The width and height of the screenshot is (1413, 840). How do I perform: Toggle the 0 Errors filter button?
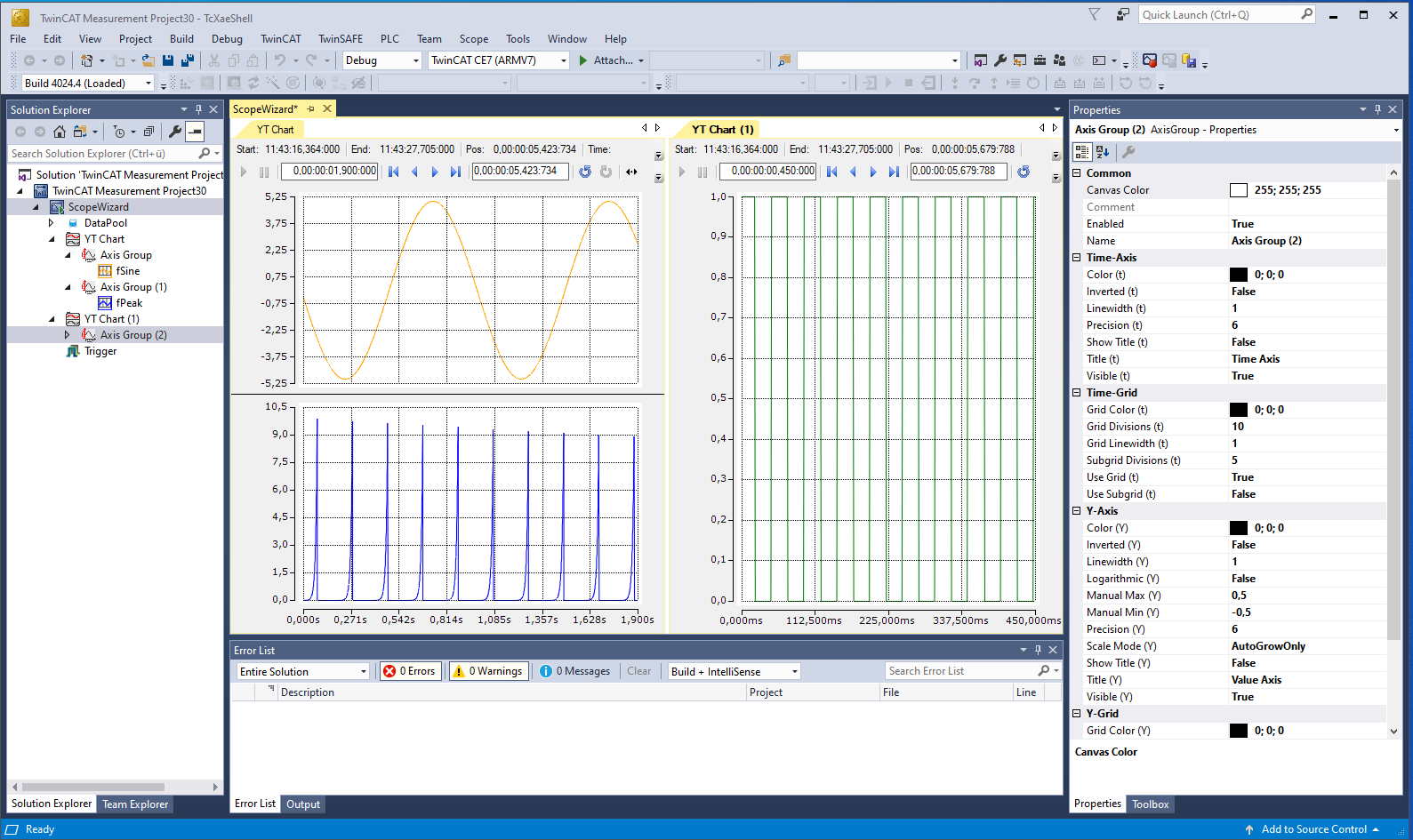pos(410,671)
